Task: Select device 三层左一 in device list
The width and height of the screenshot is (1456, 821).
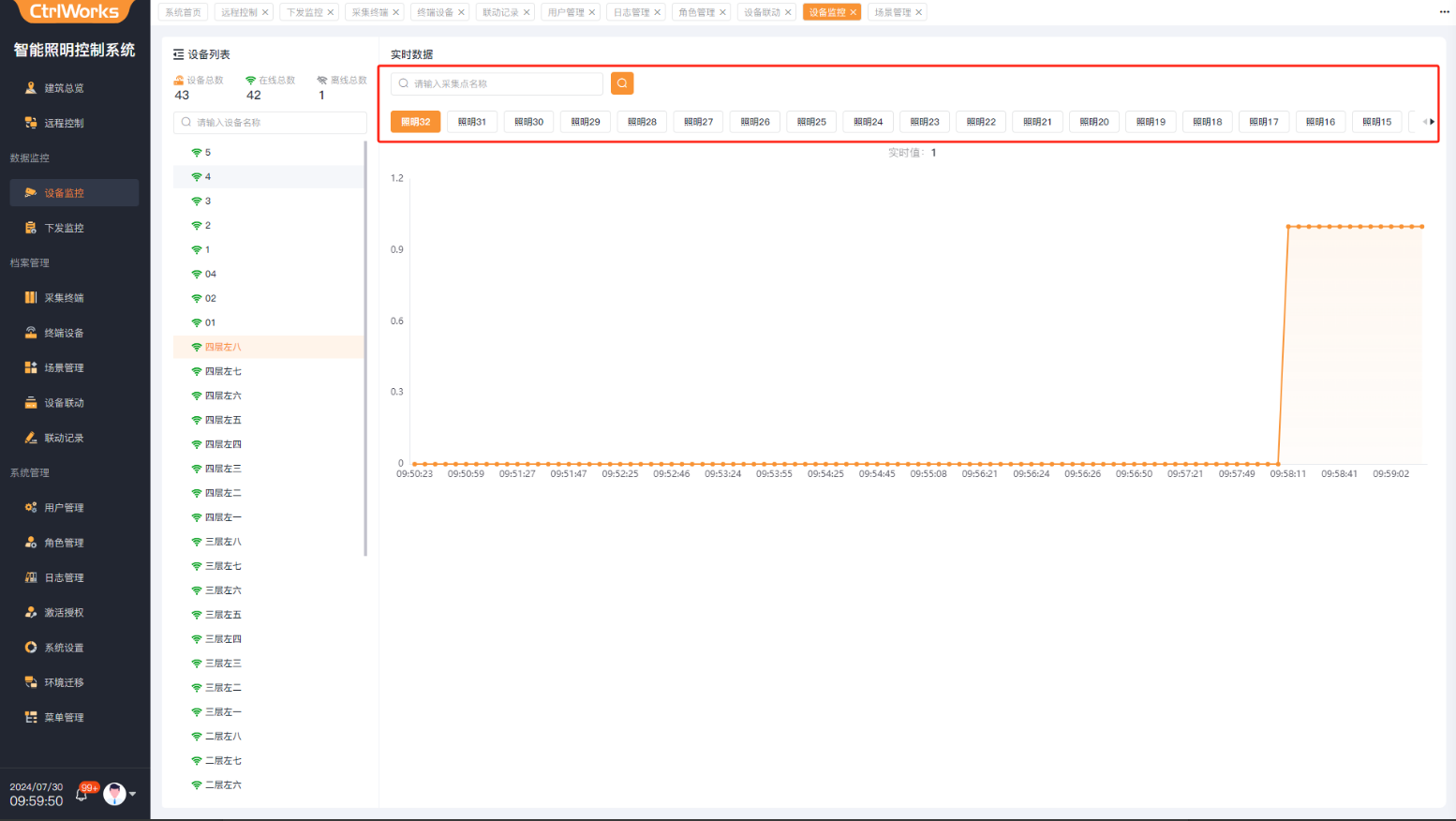Action: 223,712
